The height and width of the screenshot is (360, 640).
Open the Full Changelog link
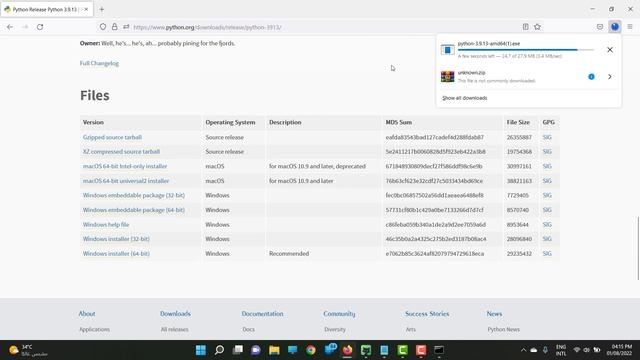pyautogui.click(x=99, y=63)
